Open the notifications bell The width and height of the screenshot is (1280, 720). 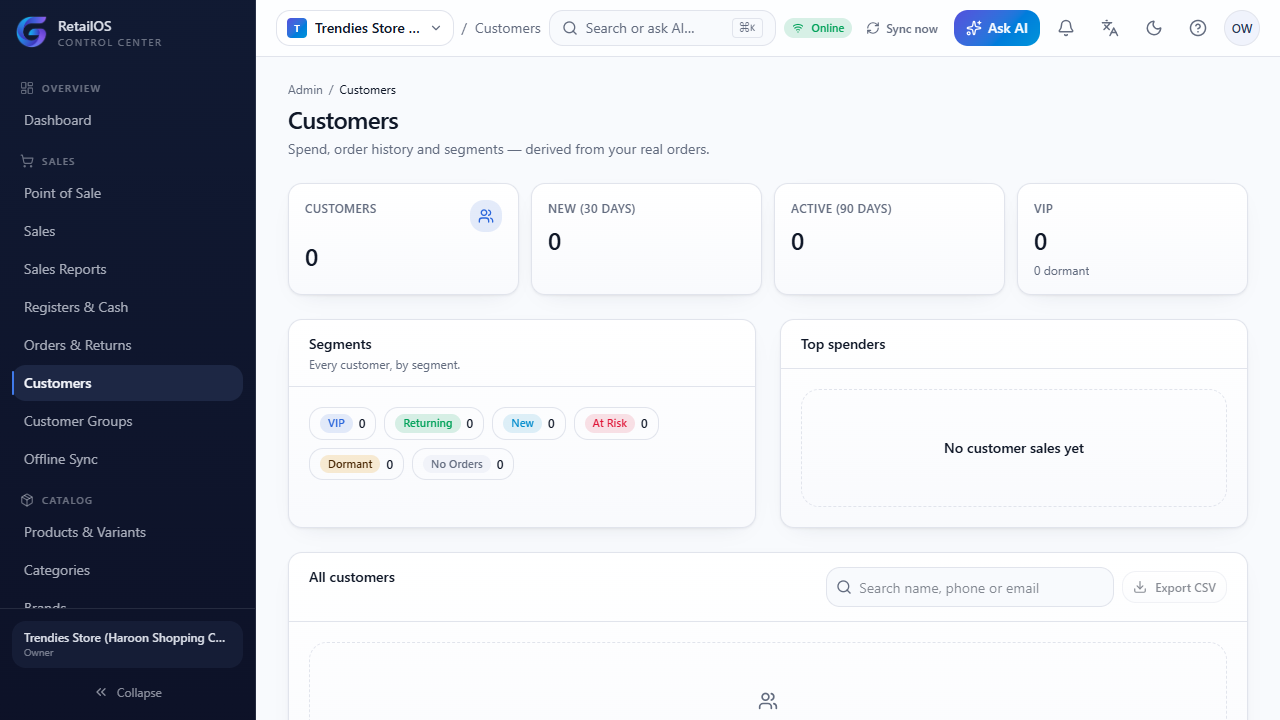[x=1066, y=28]
